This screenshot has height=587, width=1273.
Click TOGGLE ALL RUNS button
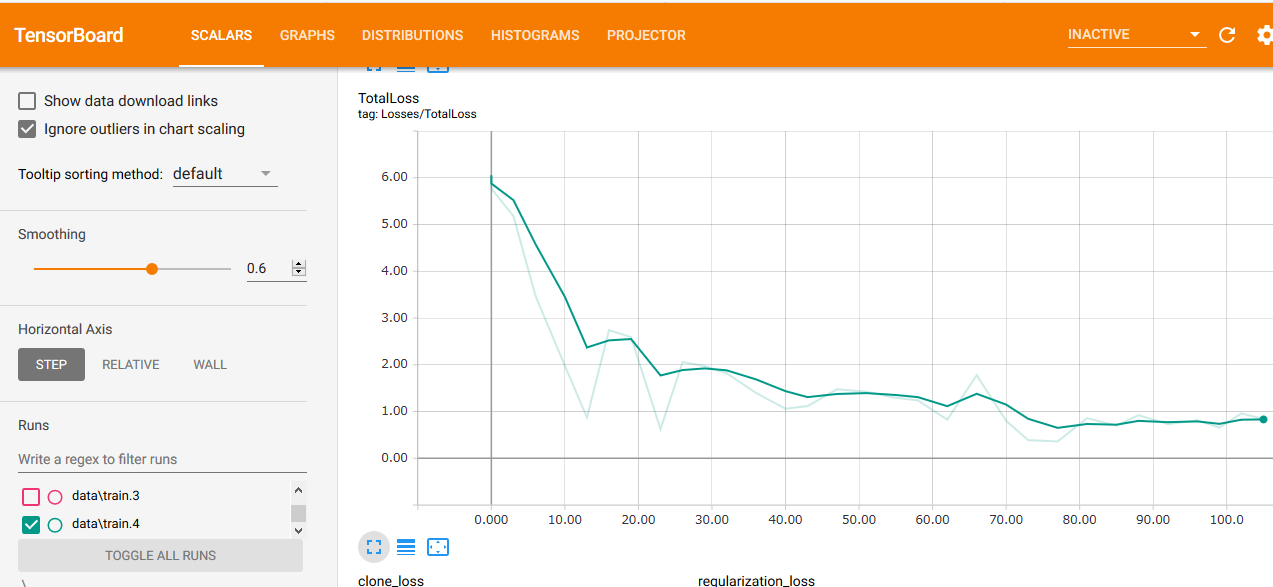[160, 556]
